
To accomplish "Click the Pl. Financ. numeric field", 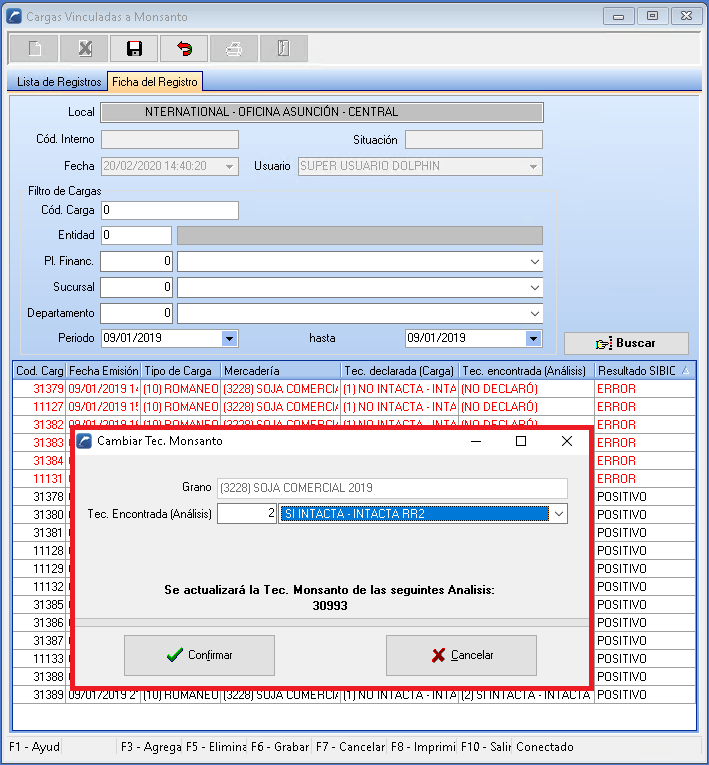I will 137,262.
